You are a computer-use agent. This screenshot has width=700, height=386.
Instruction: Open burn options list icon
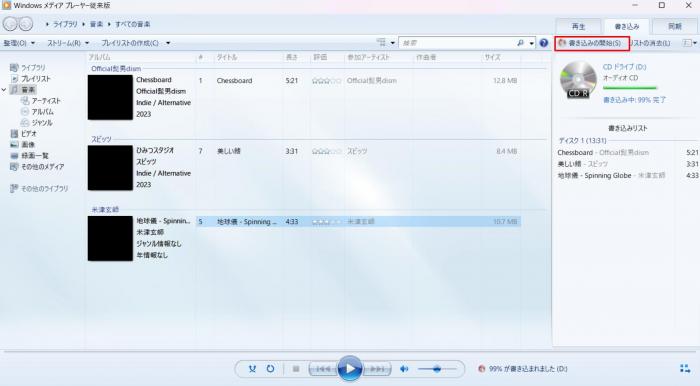click(x=687, y=43)
